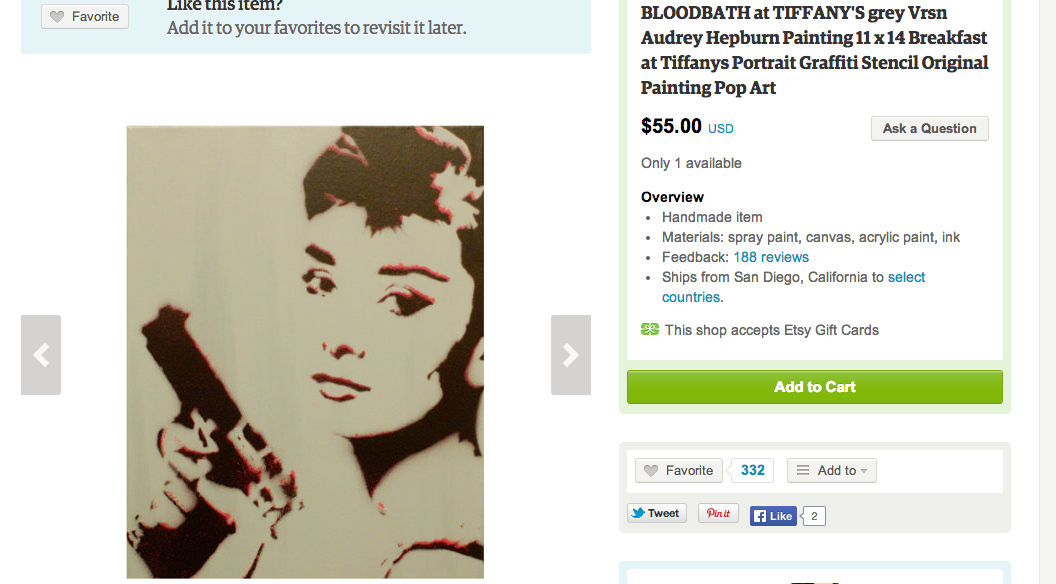Ask a Question about this item

coord(929,129)
